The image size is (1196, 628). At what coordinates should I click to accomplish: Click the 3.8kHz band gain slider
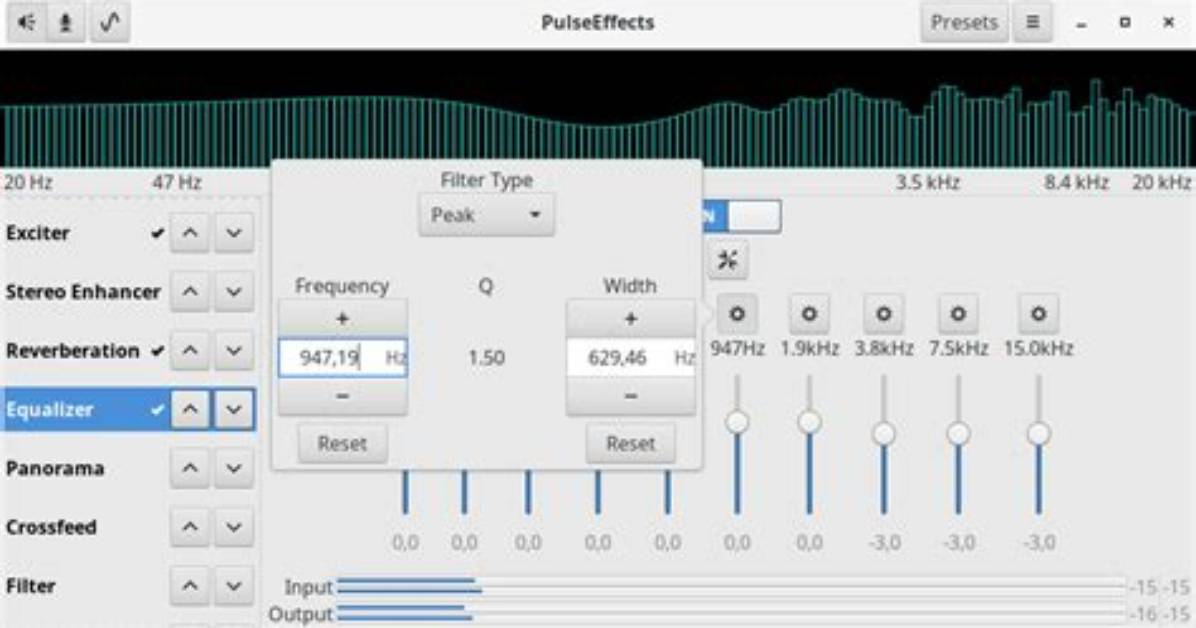883,445
